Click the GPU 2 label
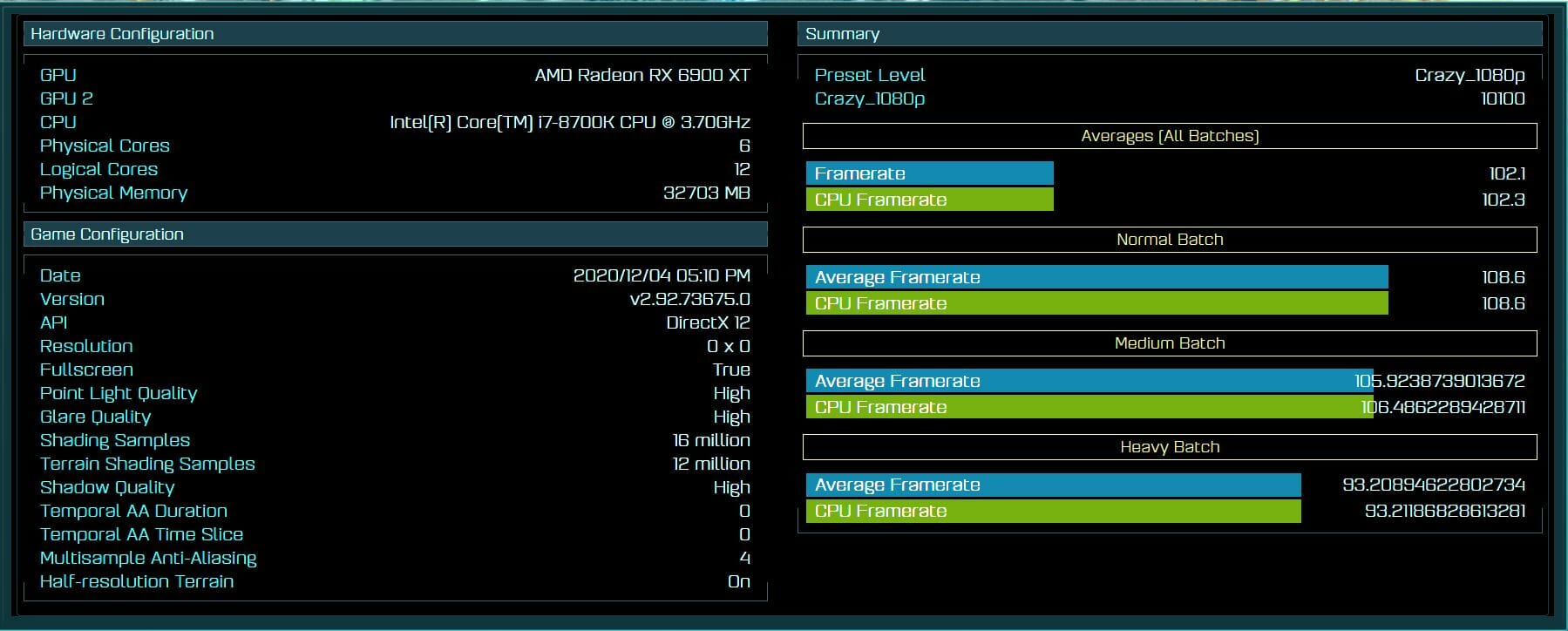This screenshot has height=631, width=1568. tap(66, 98)
